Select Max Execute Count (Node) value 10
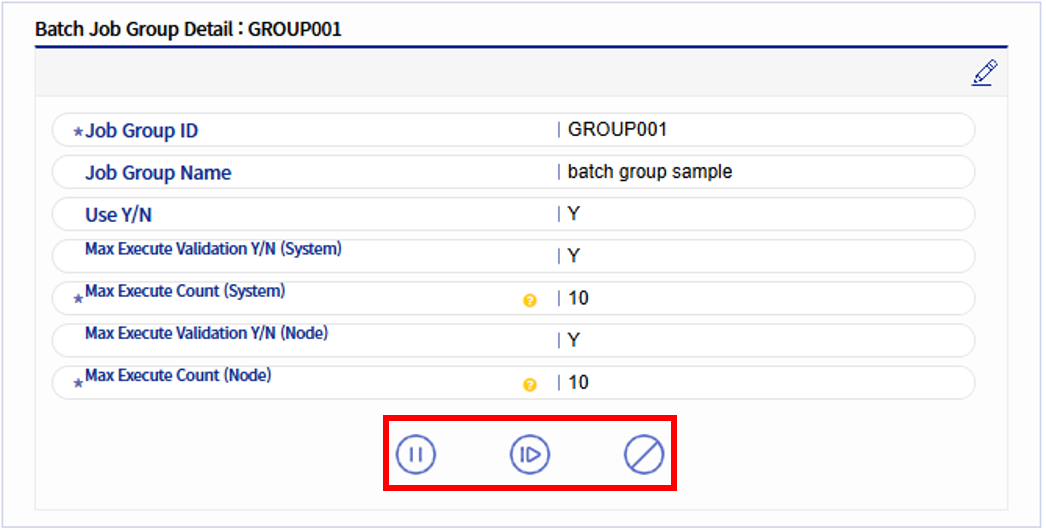The image size is (1046, 531). coord(578,382)
